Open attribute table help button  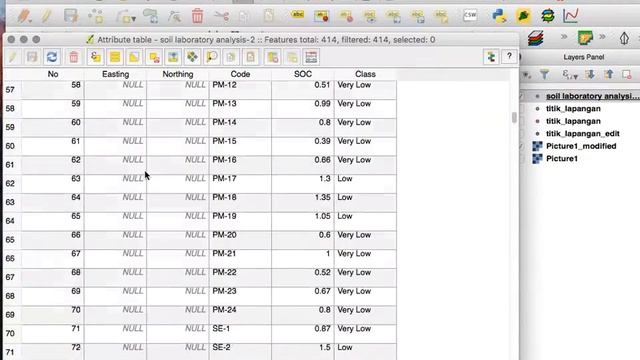tap(509, 56)
